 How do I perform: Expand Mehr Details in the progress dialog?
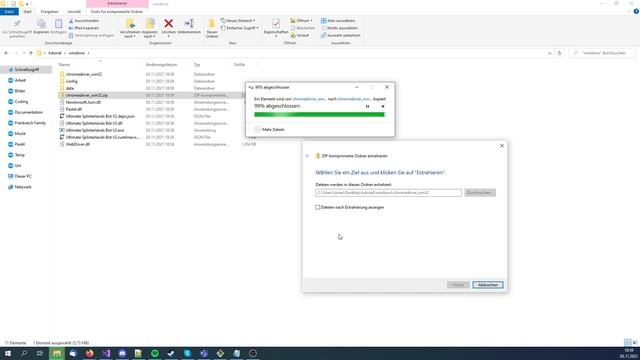[x=269, y=129]
